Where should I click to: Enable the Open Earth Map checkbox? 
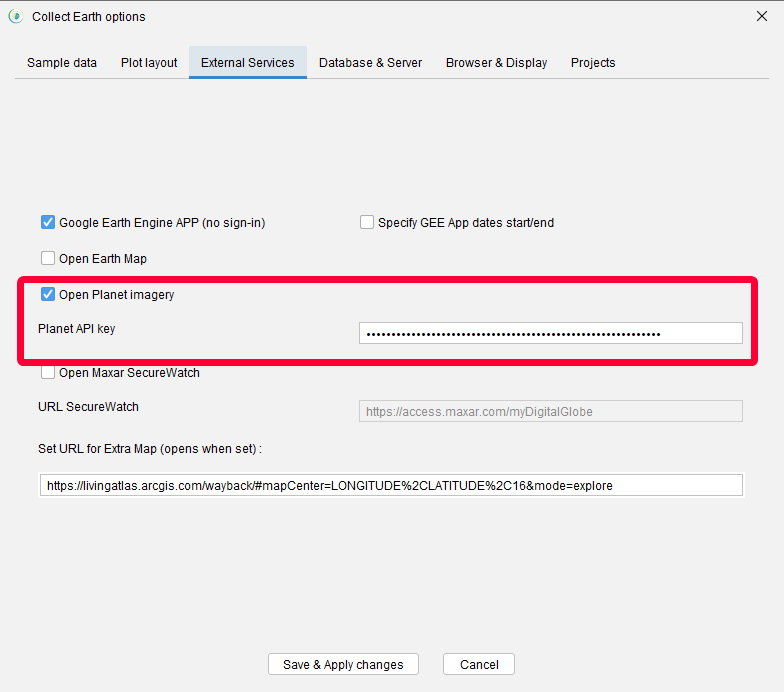pyautogui.click(x=48, y=259)
